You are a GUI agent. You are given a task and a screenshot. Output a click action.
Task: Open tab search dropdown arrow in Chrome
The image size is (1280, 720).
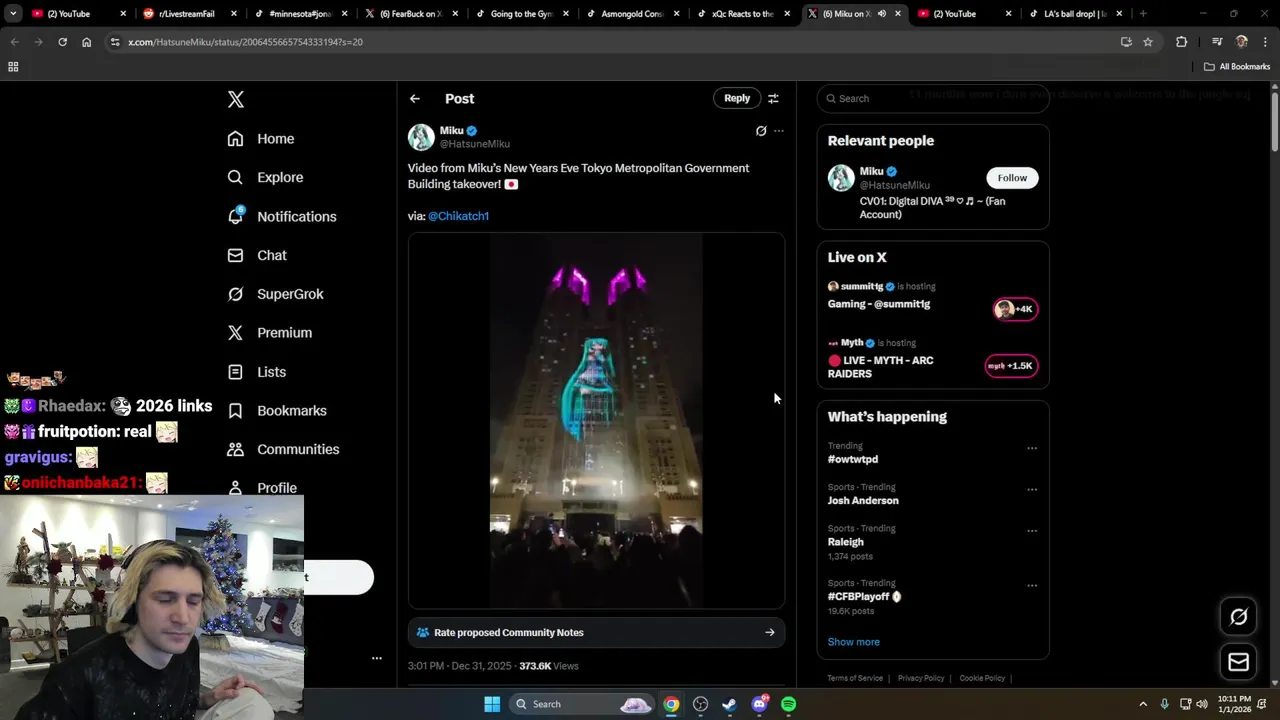13,14
